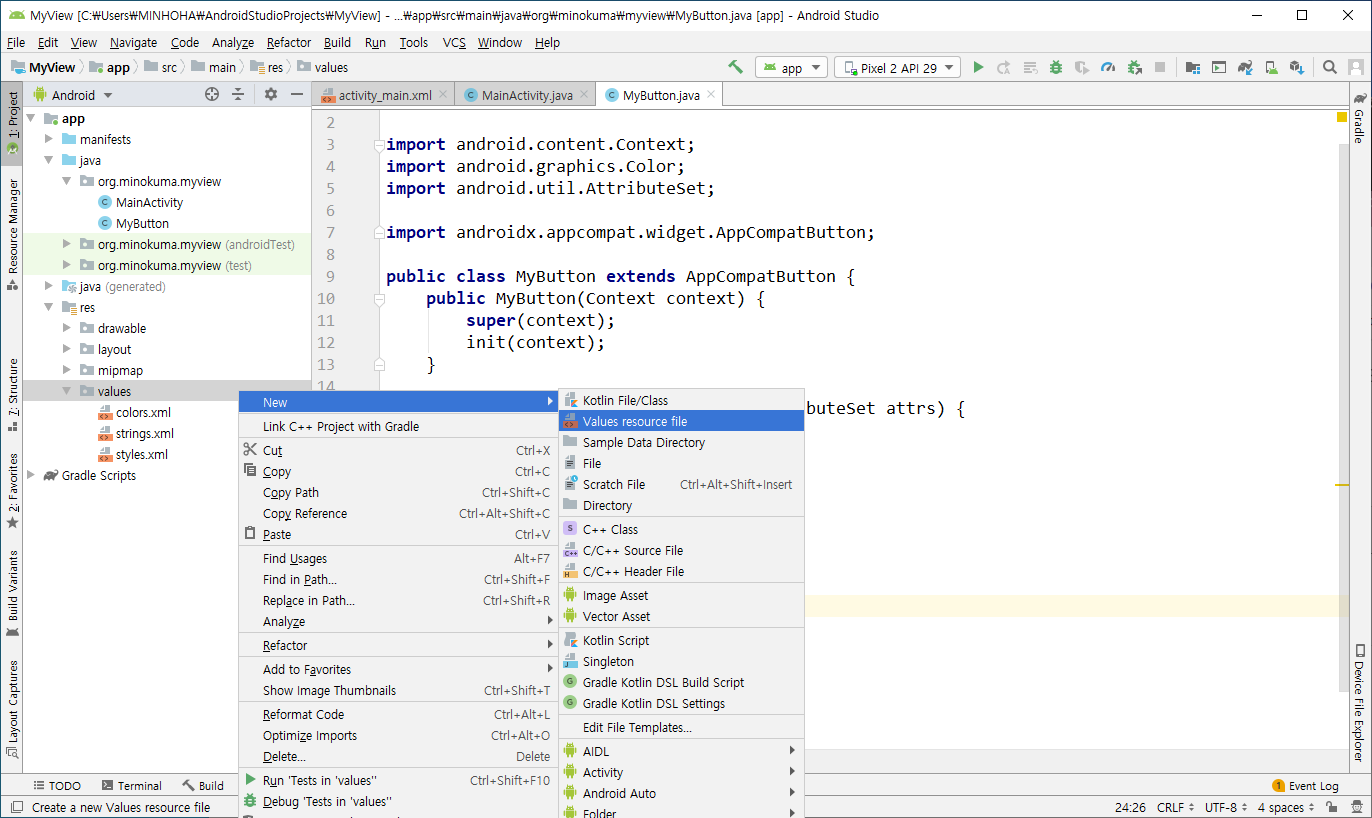
Task: Click the Make Project hammer icon
Action: pyautogui.click(x=735, y=67)
